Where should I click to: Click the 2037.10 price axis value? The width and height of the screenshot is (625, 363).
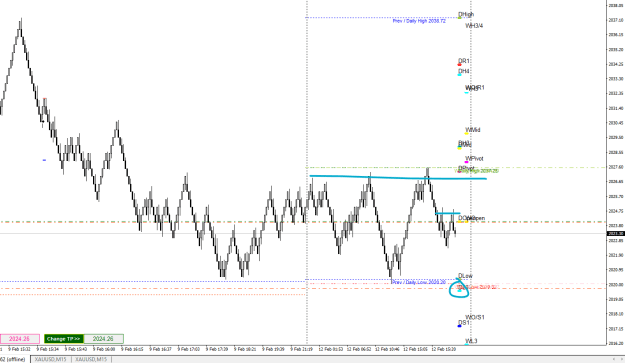616,20
